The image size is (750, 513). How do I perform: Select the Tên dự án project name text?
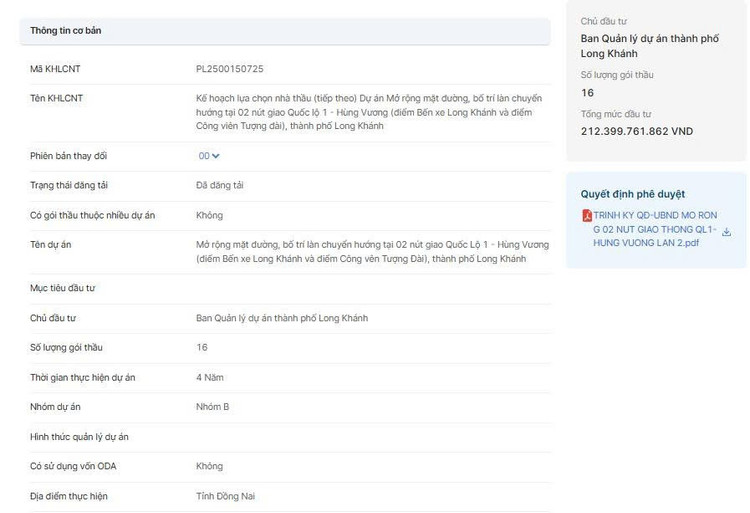(372, 251)
